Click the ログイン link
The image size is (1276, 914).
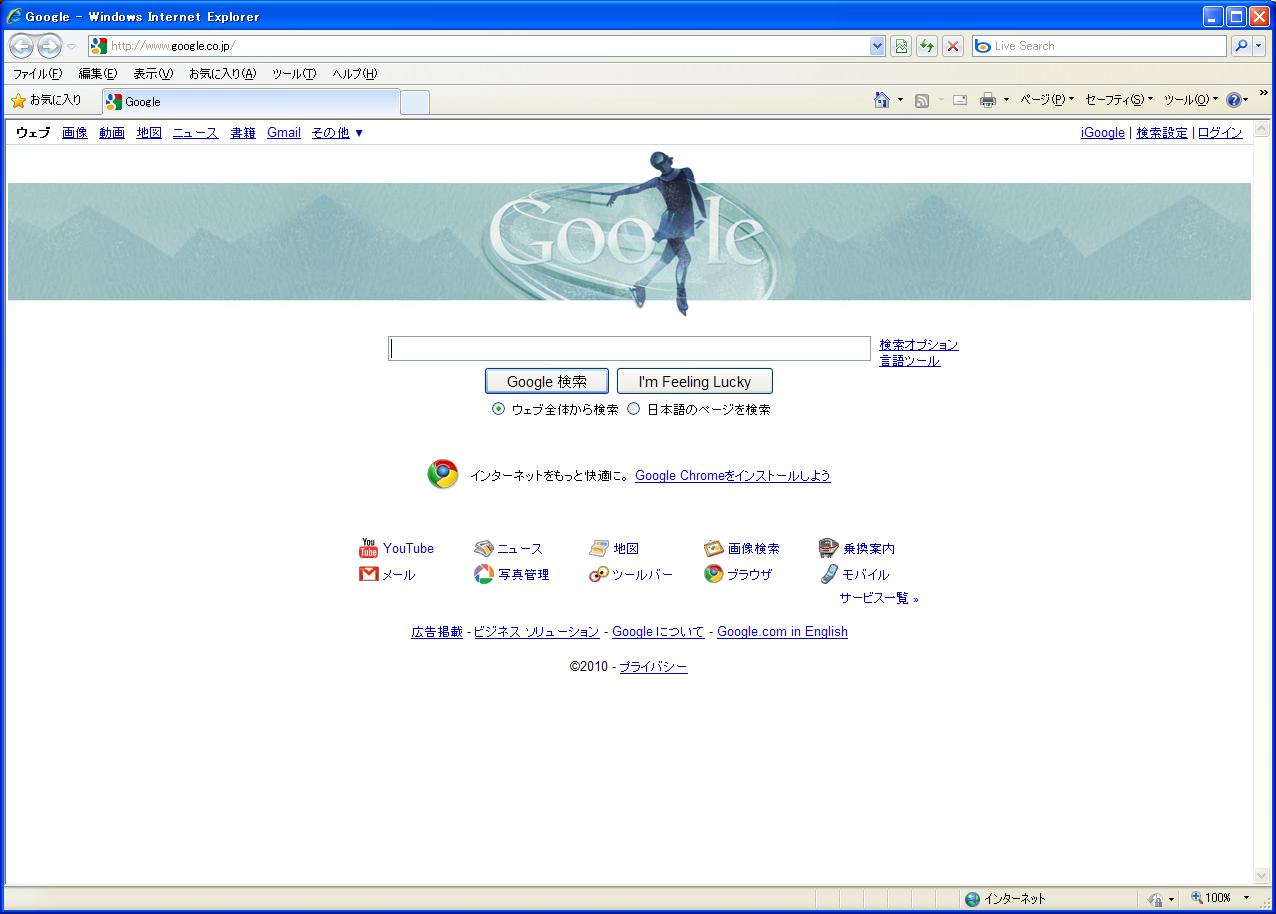tap(1220, 133)
